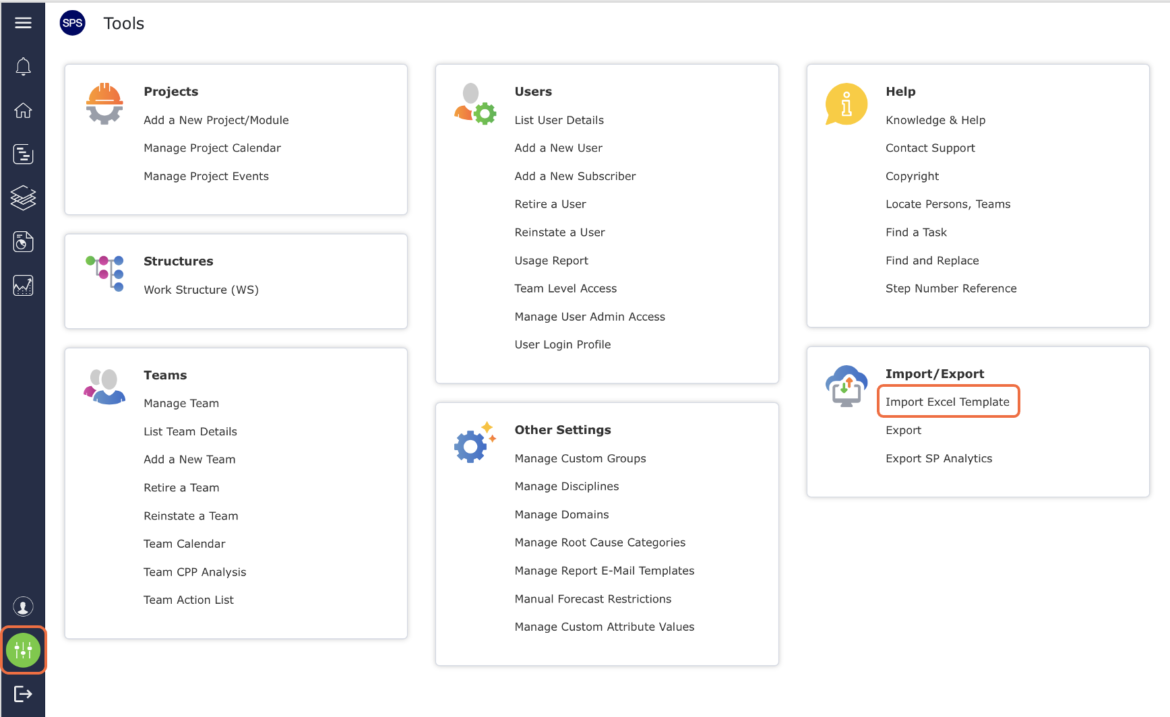Open User Login Profile

[x=563, y=345]
